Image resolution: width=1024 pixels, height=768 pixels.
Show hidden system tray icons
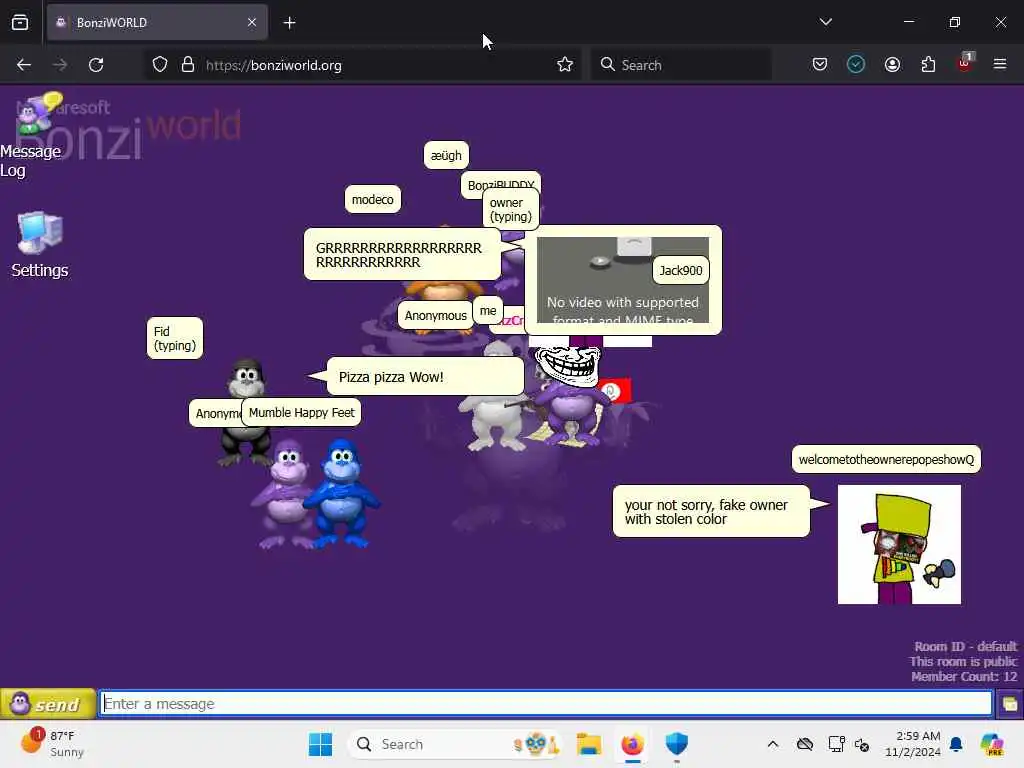773,744
